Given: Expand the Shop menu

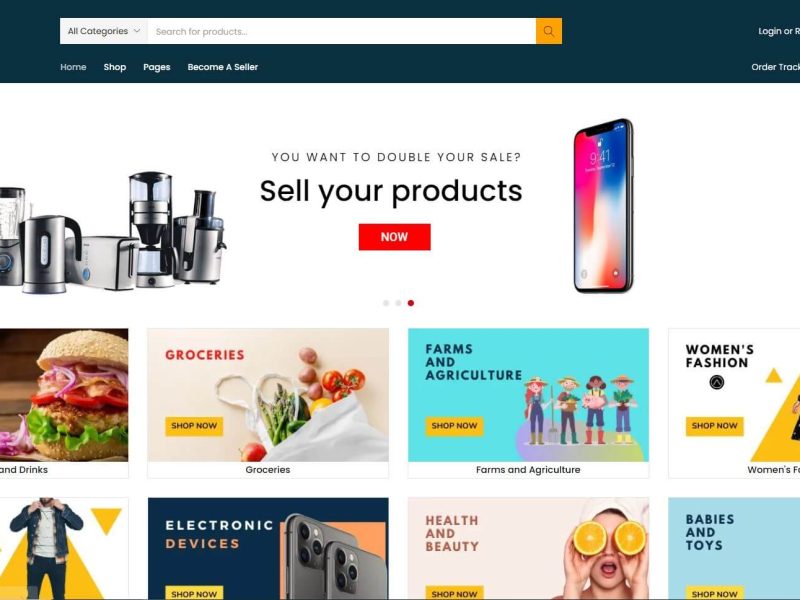Looking at the screenshot, I should (x=115, y=67).
